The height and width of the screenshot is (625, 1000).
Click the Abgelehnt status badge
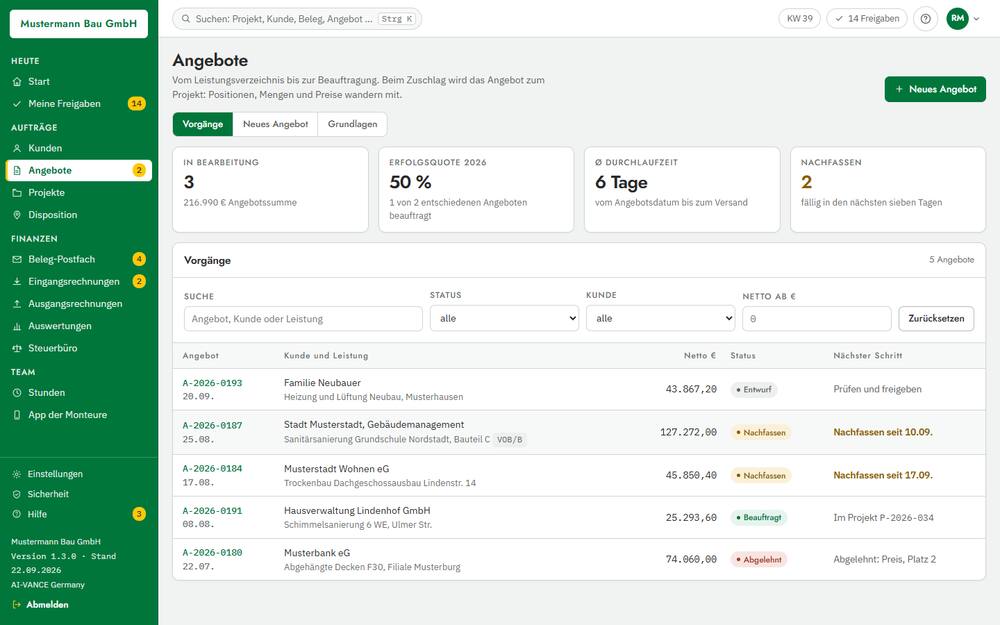coord(759,560)
